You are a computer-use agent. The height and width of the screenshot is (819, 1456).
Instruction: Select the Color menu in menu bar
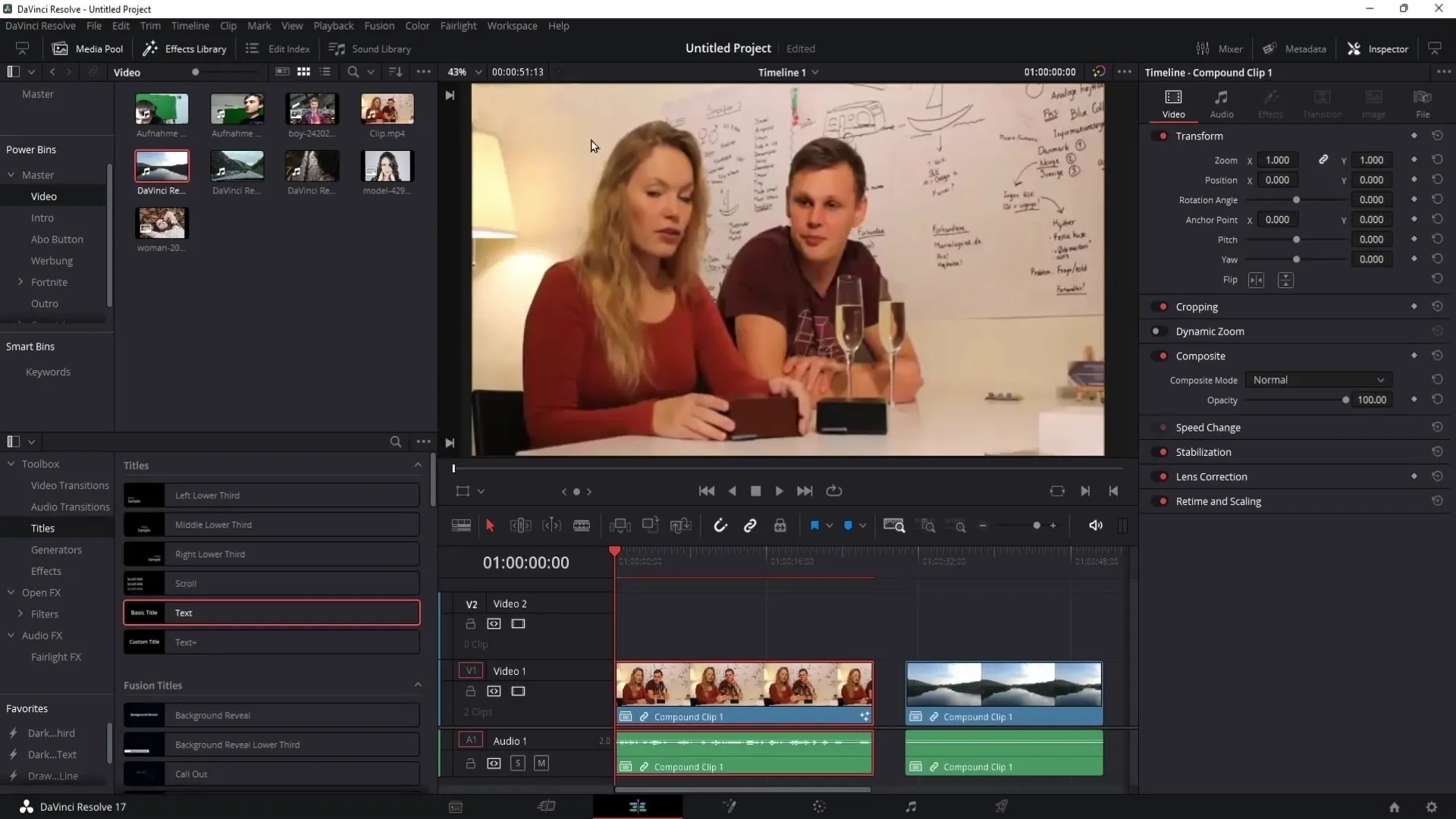(418, 25)
